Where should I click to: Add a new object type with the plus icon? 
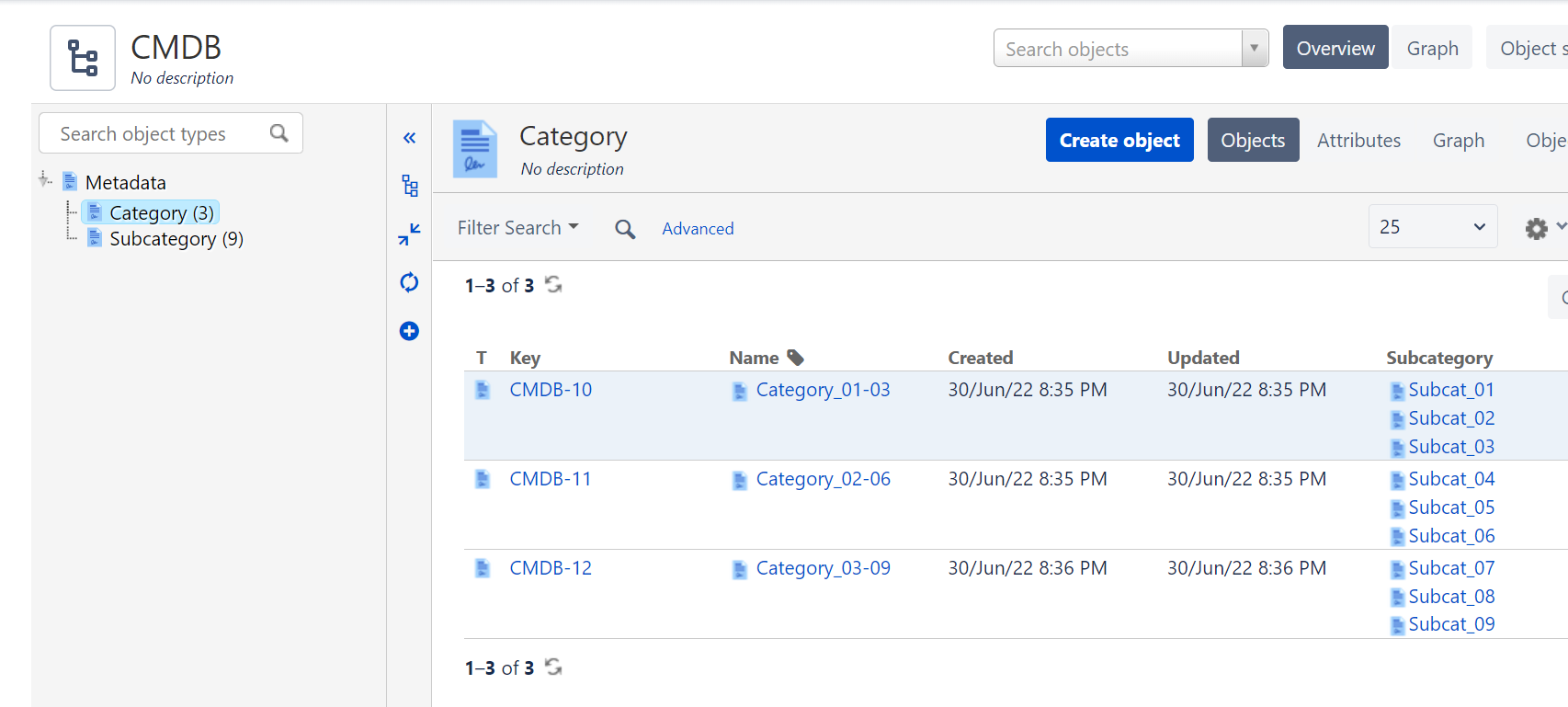point(410,331)
